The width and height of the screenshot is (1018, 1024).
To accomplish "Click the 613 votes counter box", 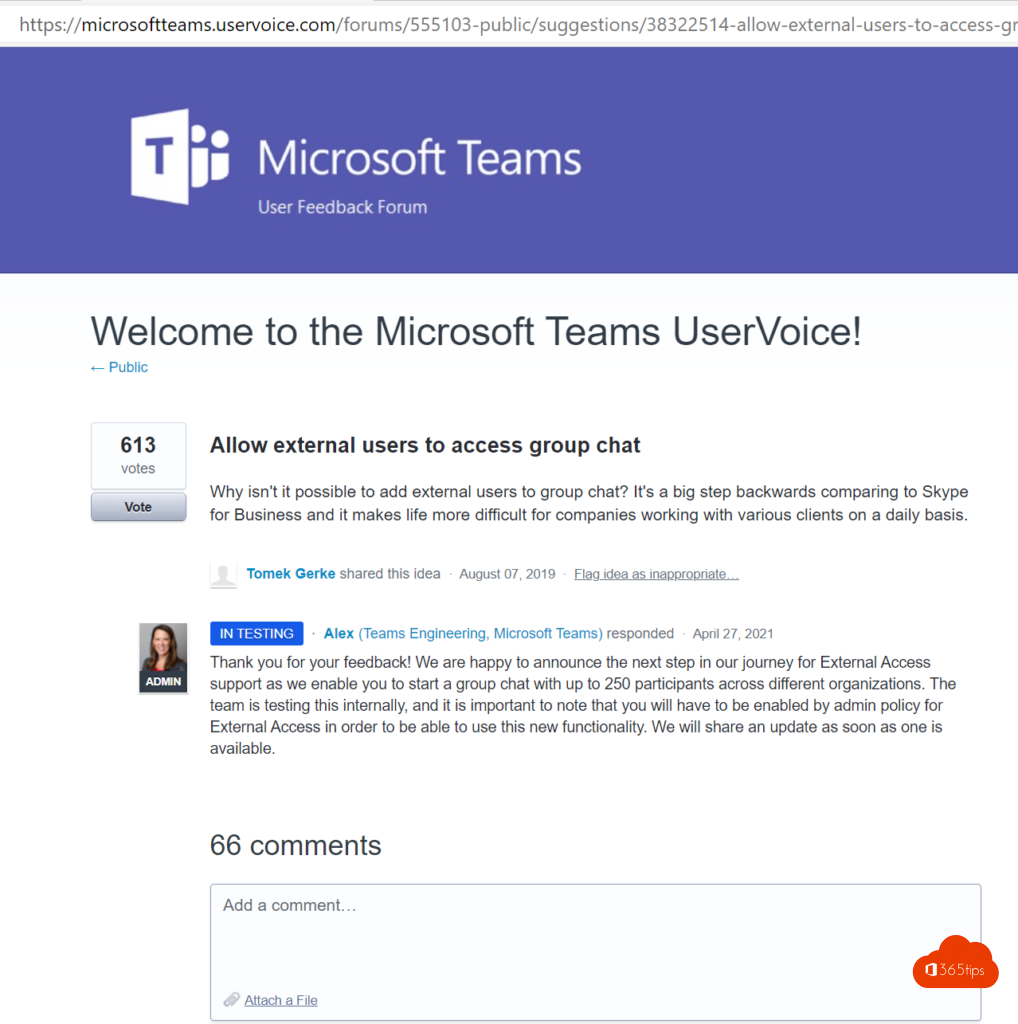I will (x=138, y=456).
